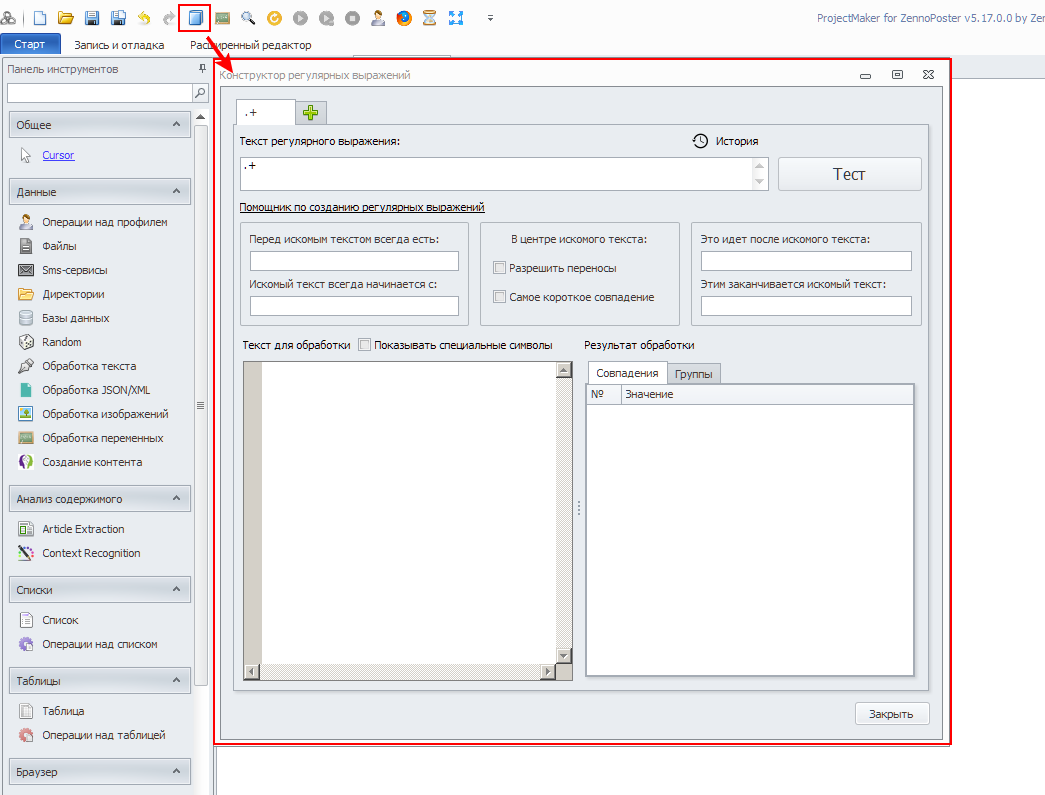Click the hourglass icon in toolbar
The height and width of the screenshot is (795, 1045).
tap(430, 18)
